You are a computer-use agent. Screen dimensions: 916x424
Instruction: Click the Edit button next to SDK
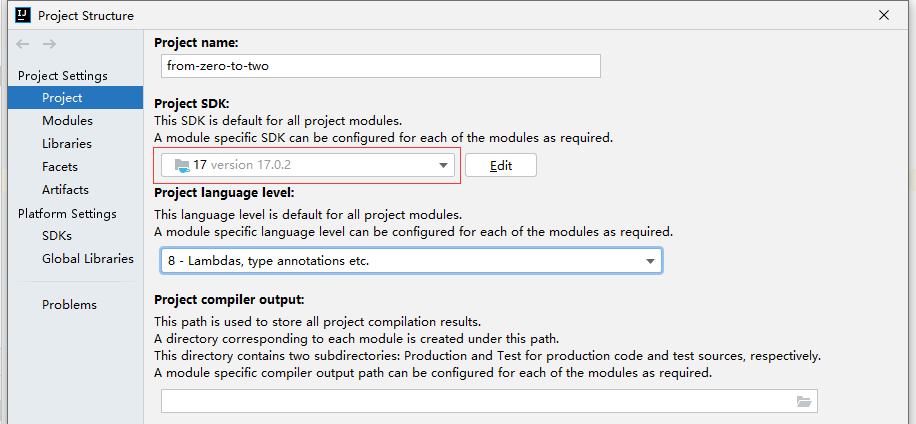500,166
